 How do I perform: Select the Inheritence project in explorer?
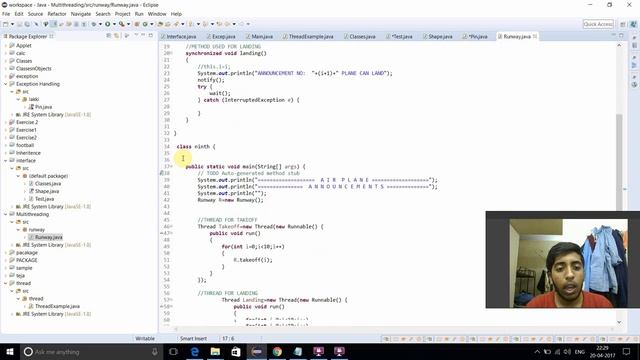coord(28,153)
